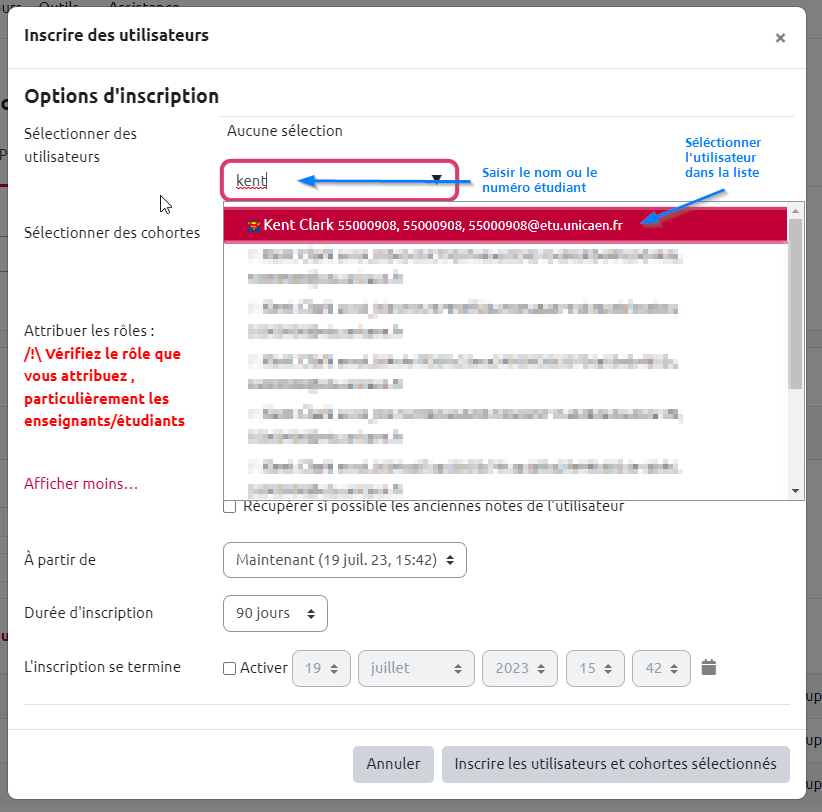
Task: Open the day selector showing 19
Action: (x=321, y=668)
